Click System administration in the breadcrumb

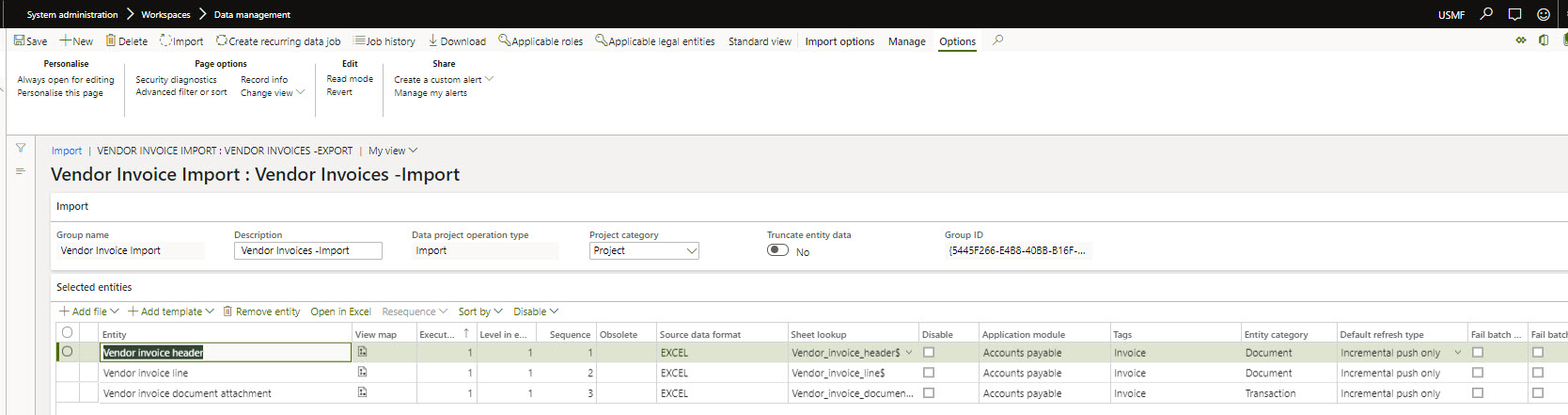click(x=72, y=15)
